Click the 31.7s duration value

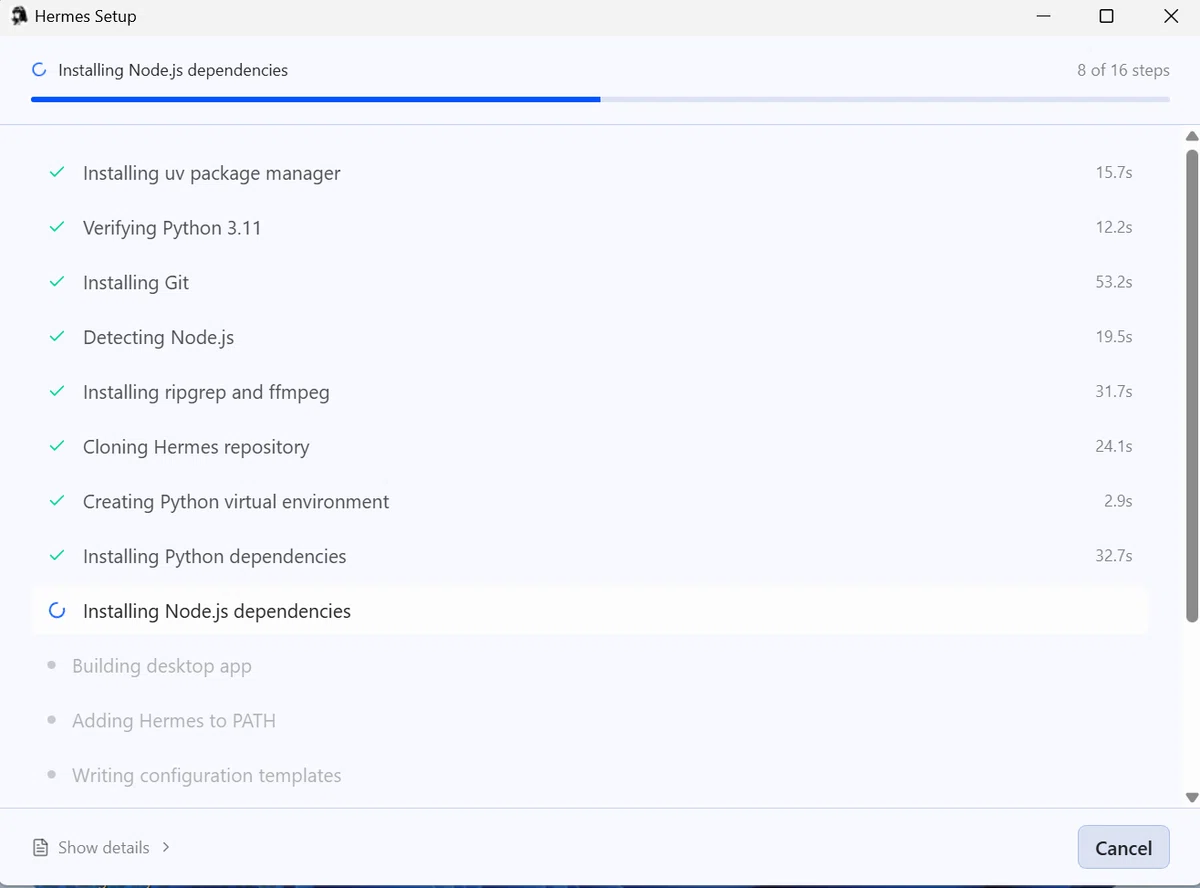click(x=1114, y=391)
